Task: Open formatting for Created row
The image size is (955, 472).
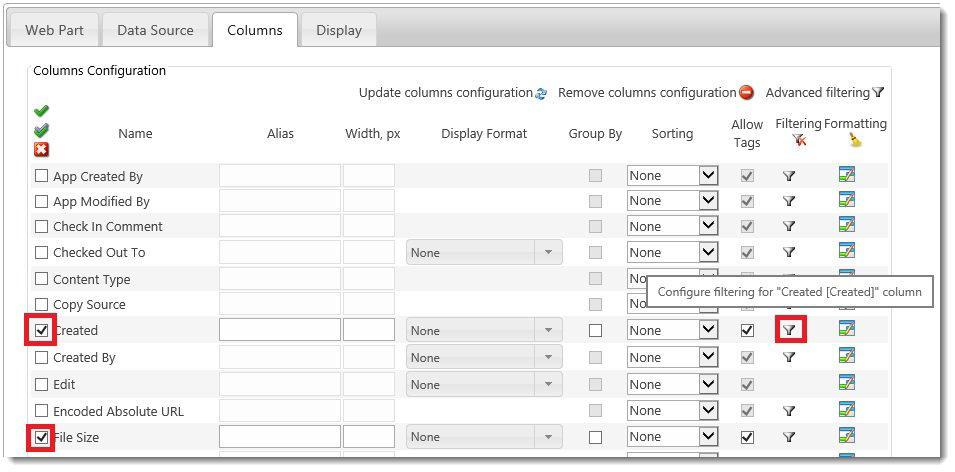Action: (x=847, y=328)
